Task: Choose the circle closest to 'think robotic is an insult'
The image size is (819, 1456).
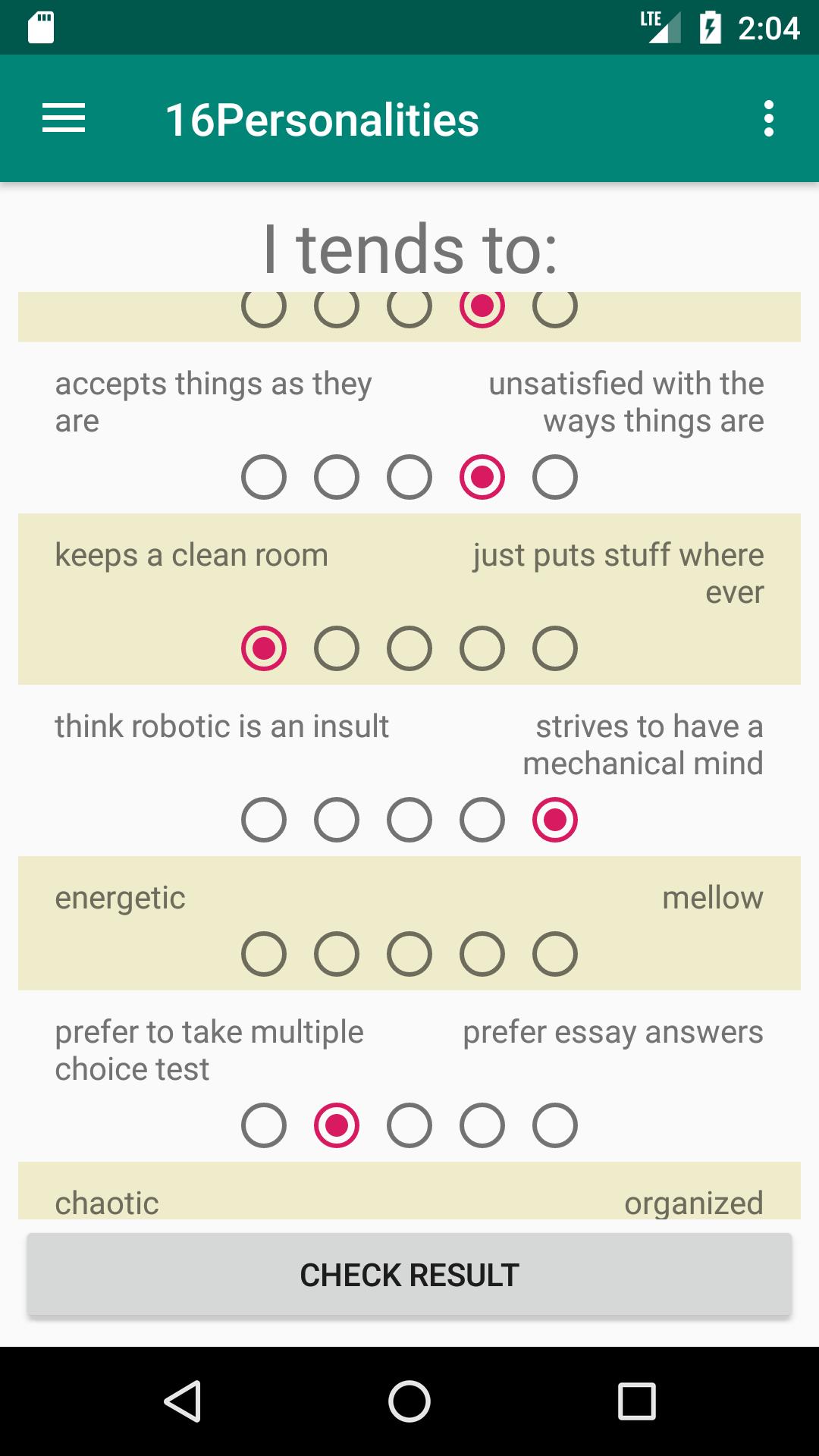Action: tap(264, 820)
